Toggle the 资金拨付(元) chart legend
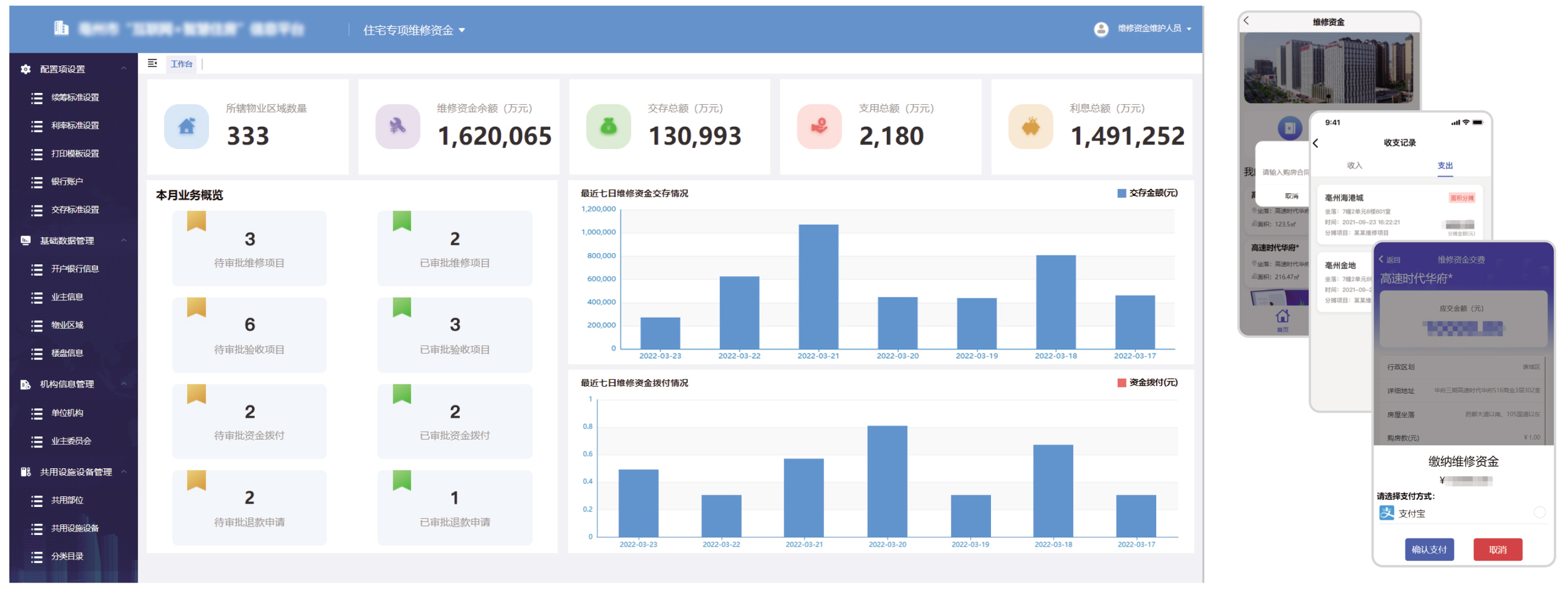The height and width of the screenshot is (596, 1568). pos(1147,383)
